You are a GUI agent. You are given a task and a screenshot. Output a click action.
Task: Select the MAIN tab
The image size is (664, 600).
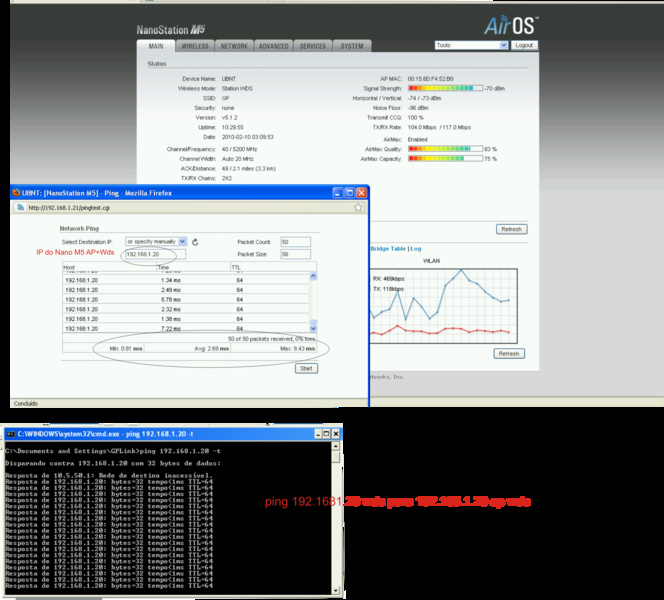[x=155, y=46]
